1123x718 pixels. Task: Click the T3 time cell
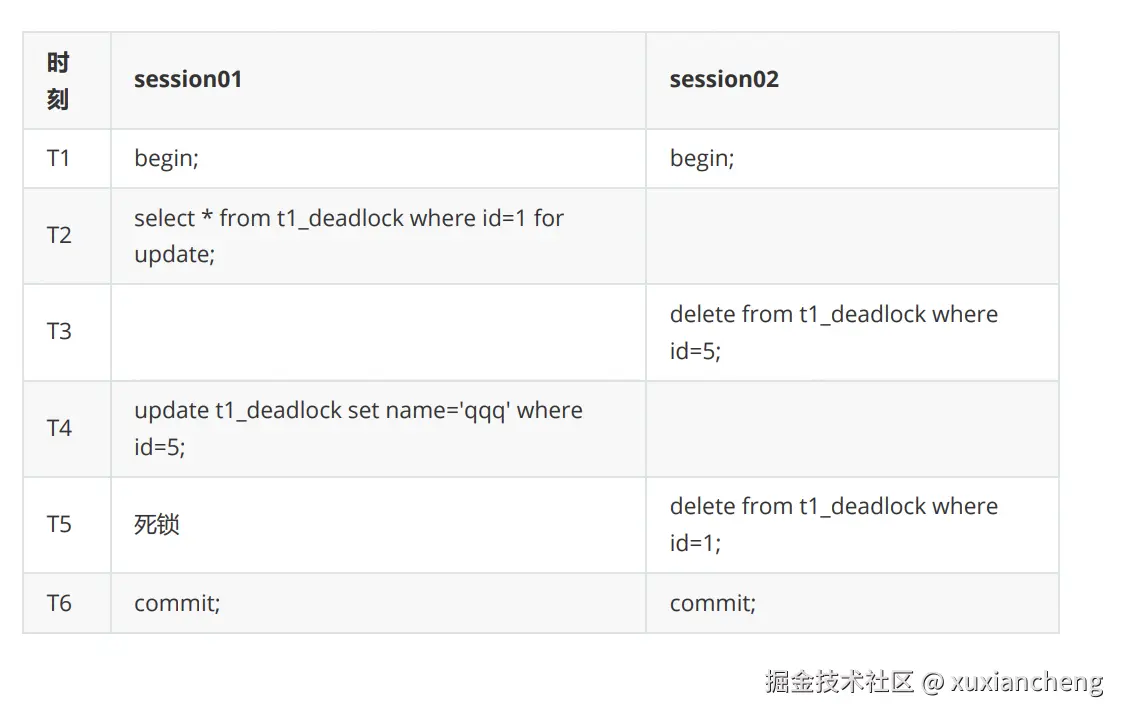(59, 331)
